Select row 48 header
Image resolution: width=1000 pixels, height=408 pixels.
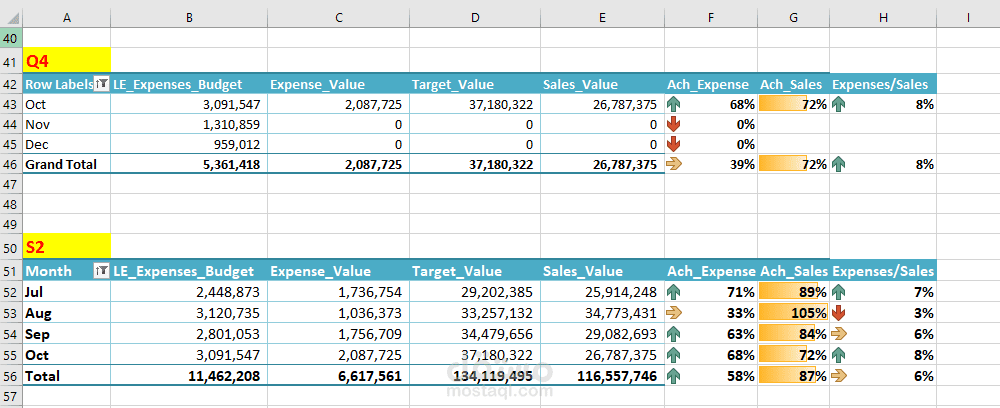coord(11,206)
